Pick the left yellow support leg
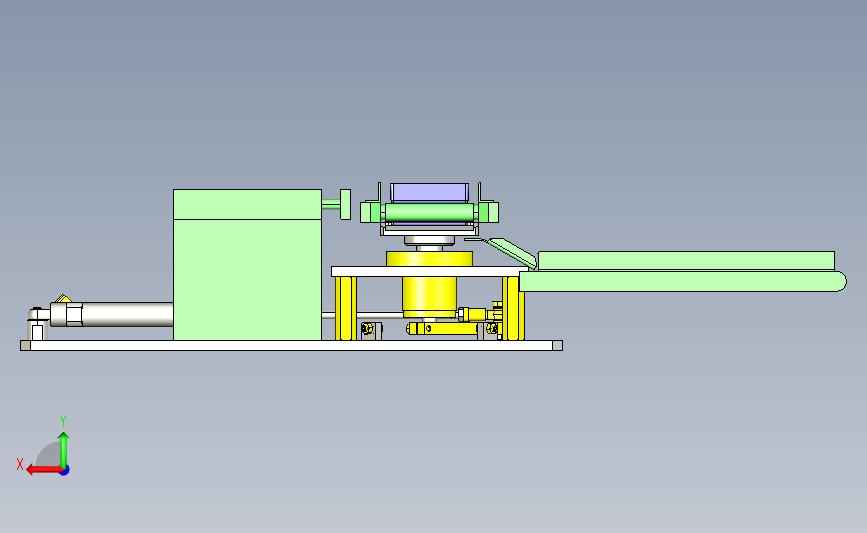Screen dimensions: 867x533 pyautogui.click(x=346, y=308)
